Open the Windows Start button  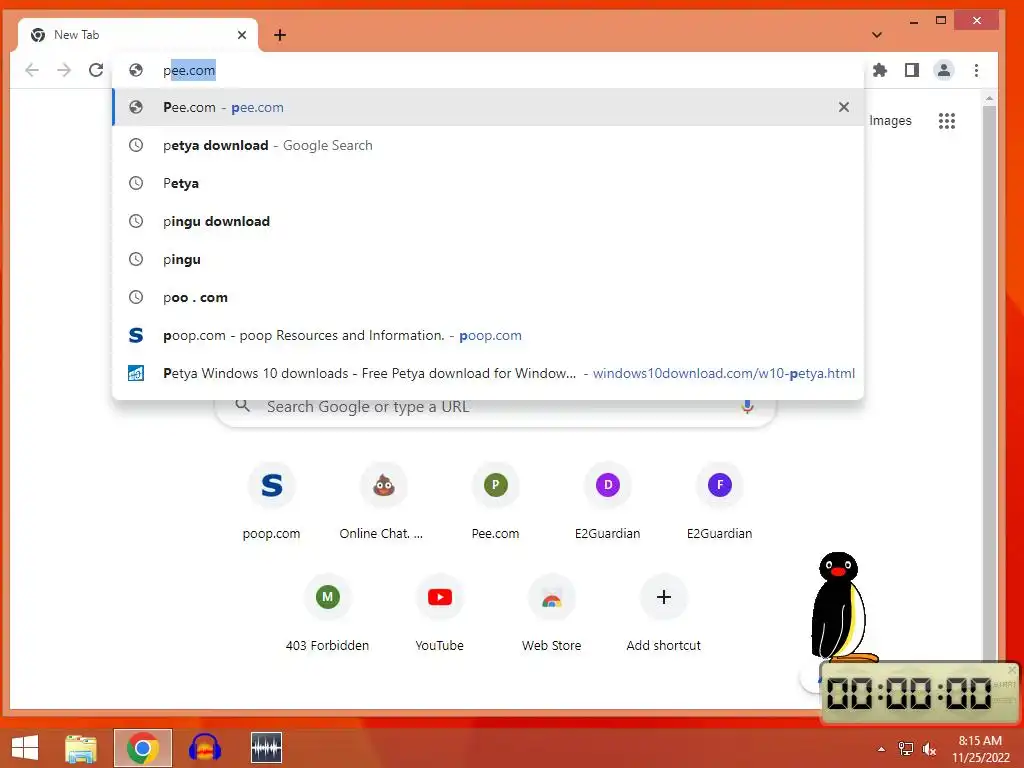25,748
